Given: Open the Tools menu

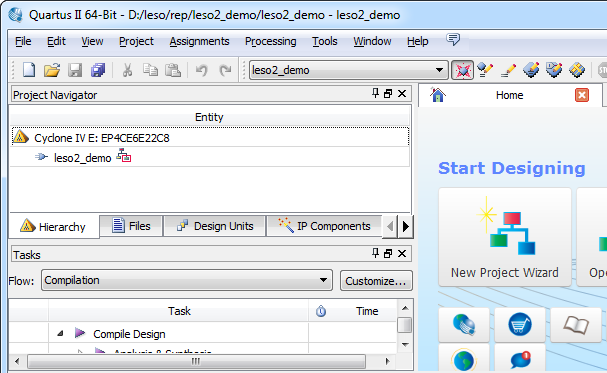Looking at the screenshot, I should 325,41.
